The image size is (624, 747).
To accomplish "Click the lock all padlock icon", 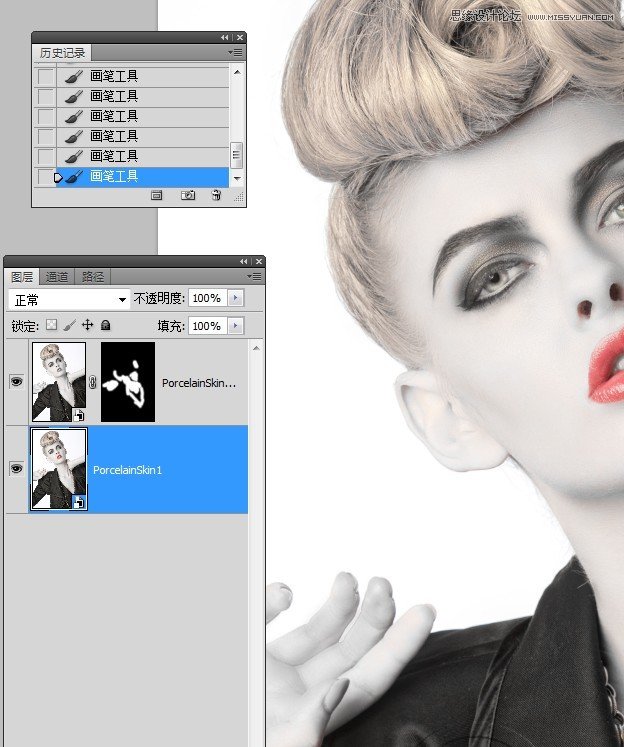I will tap(106, 326).
